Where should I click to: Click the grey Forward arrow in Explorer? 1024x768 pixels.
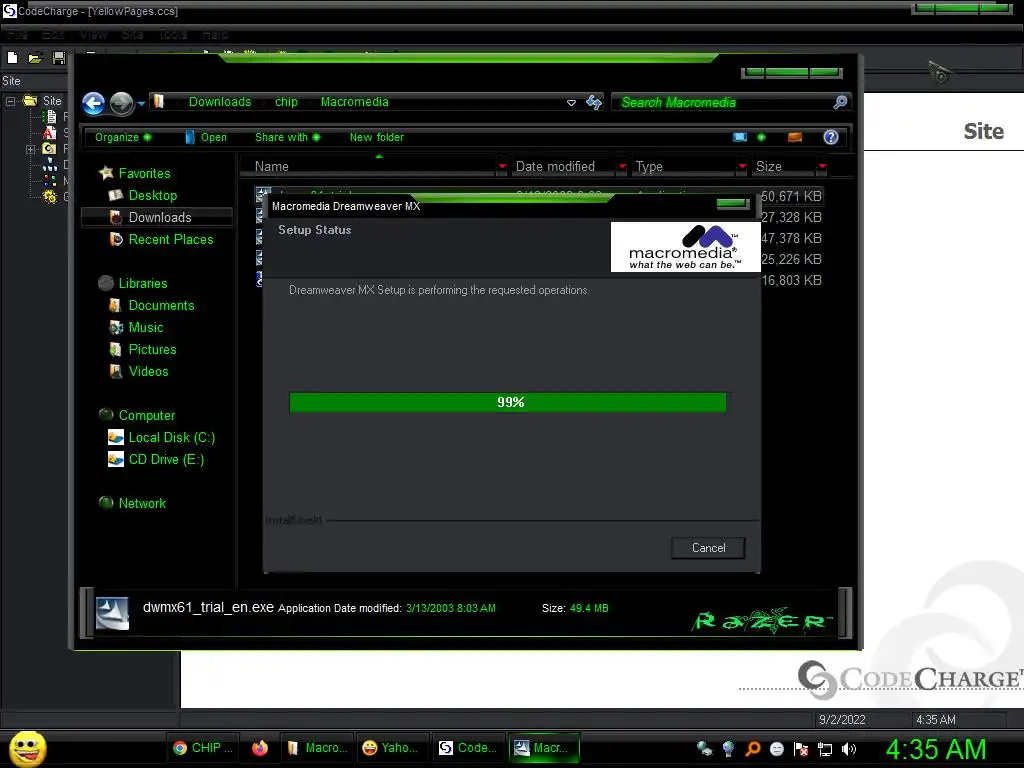(121, 103)
